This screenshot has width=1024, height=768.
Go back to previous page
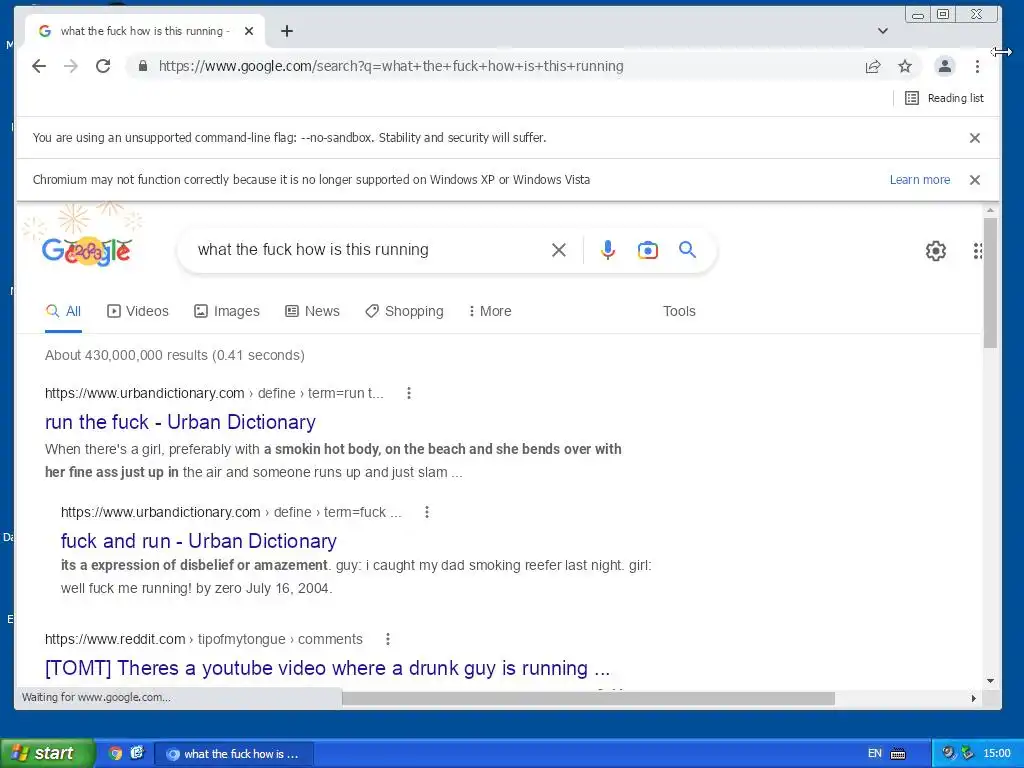(39, 66)
